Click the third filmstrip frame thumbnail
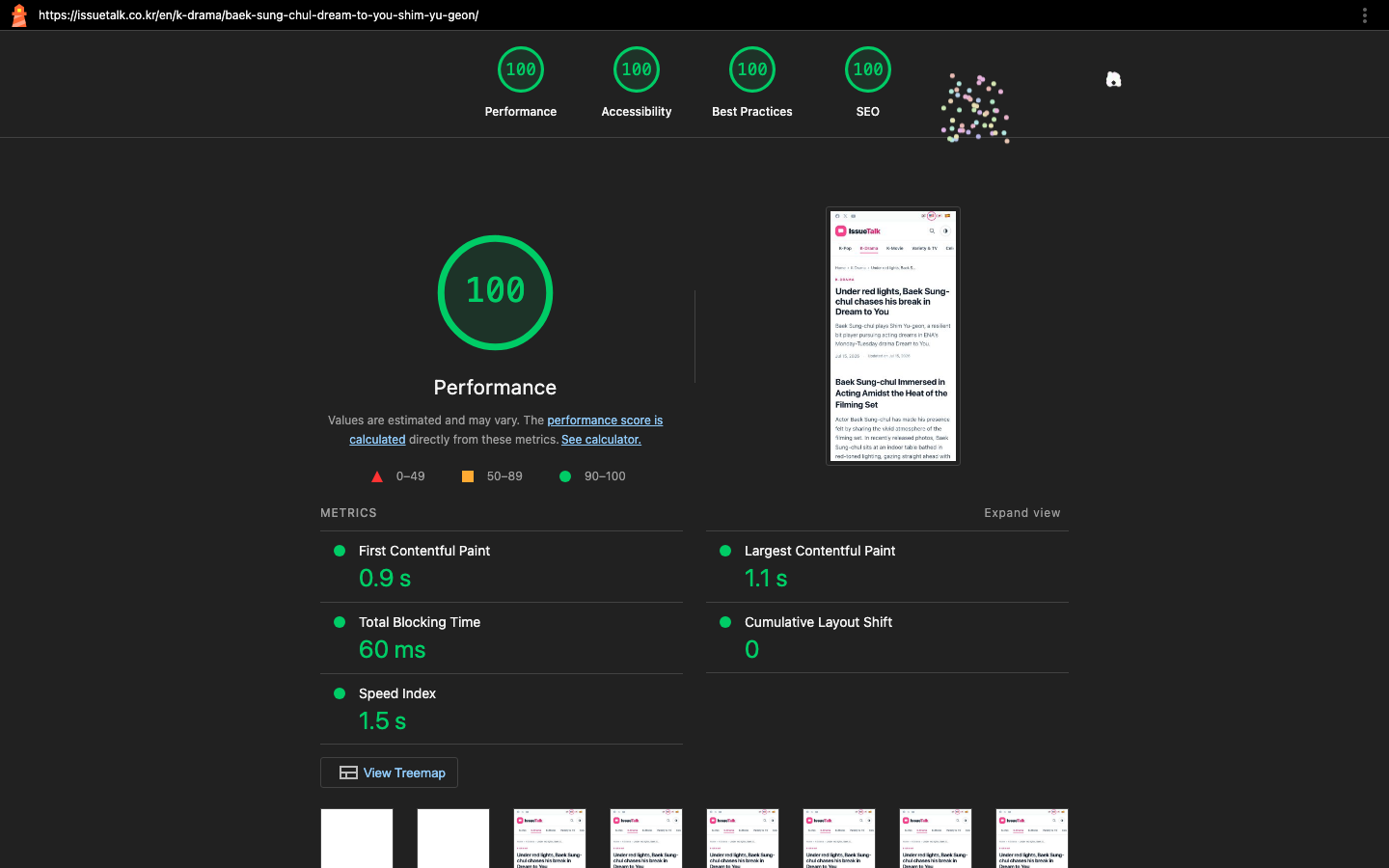1389x868 pixels. tap(550, 838)
